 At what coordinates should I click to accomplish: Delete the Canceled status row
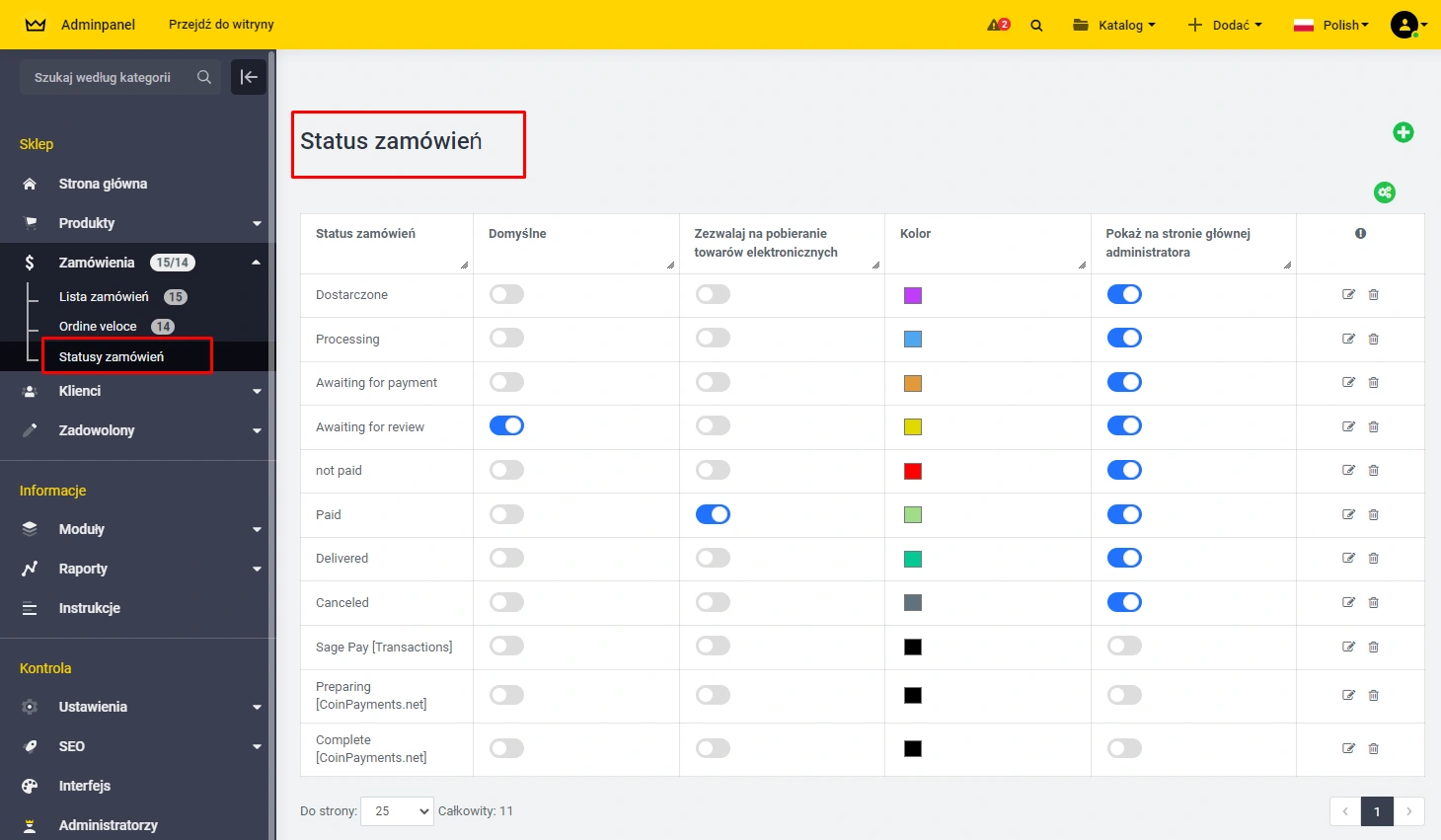[x=1373, y=602]
